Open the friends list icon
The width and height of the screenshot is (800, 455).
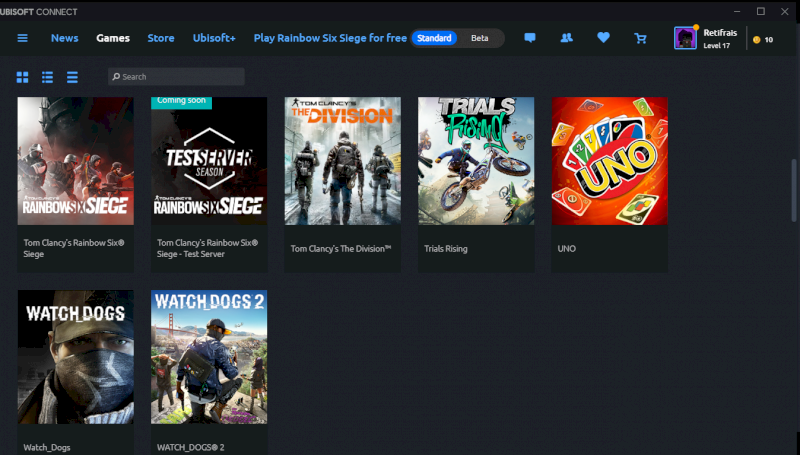567,38
